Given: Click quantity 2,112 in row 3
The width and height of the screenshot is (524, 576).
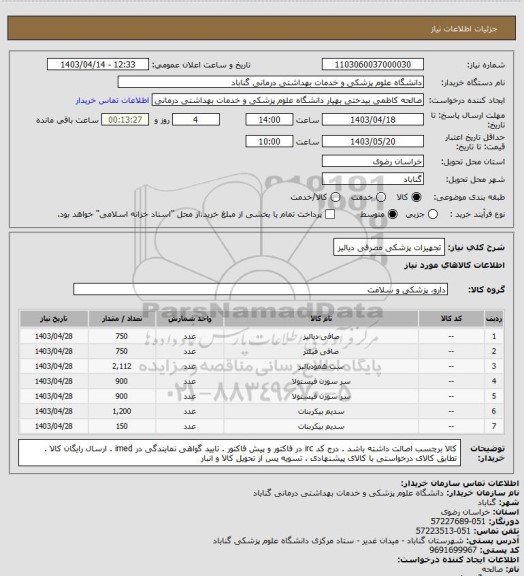Looking at the screenshot, I should pyautogui.click(x=122, y=366).
